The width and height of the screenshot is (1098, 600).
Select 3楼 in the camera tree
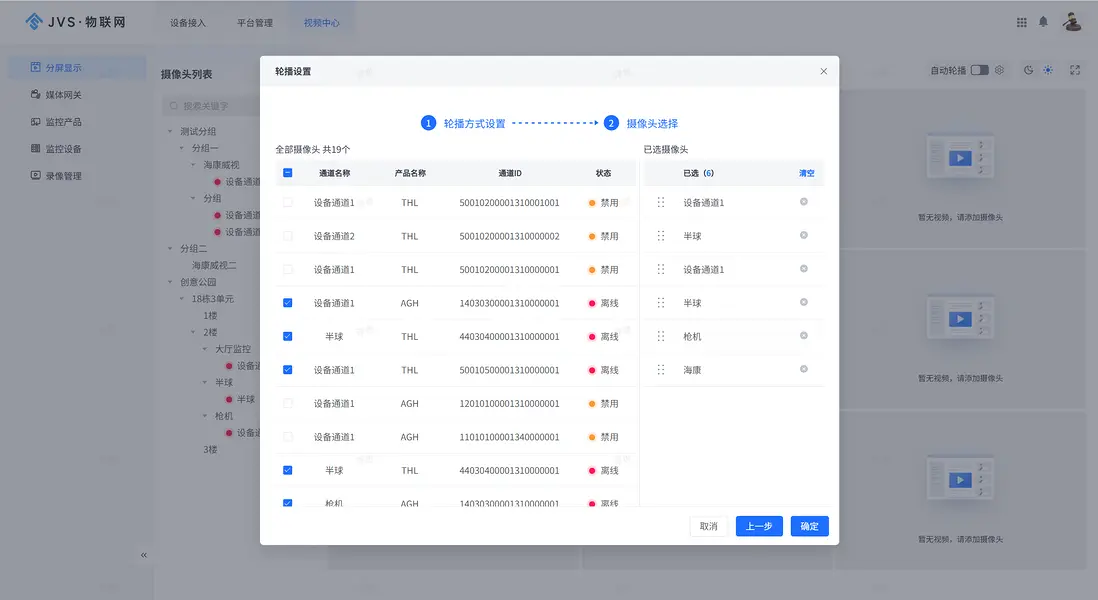click(210, 449)
